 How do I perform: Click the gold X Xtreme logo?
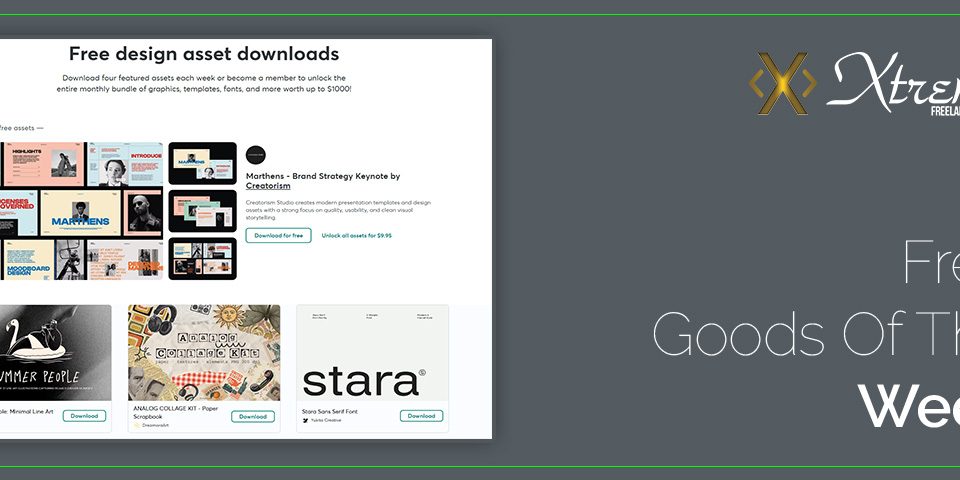point(783,84)
